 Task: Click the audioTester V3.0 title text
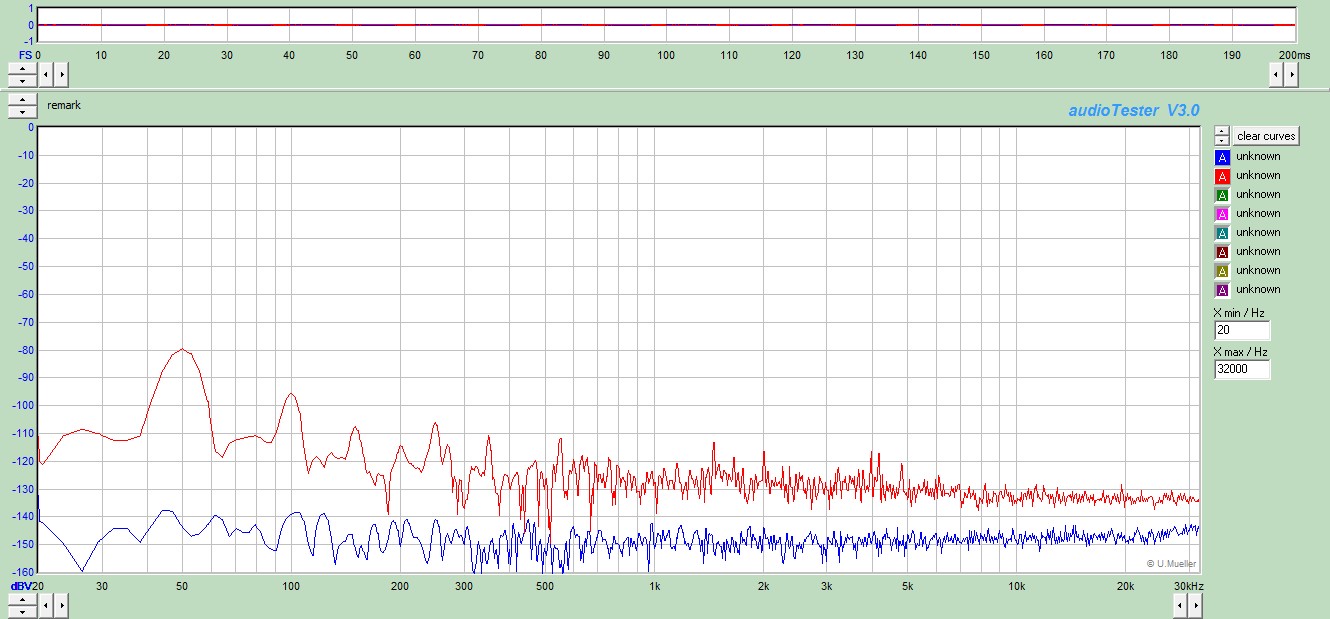coord(1133,110)
